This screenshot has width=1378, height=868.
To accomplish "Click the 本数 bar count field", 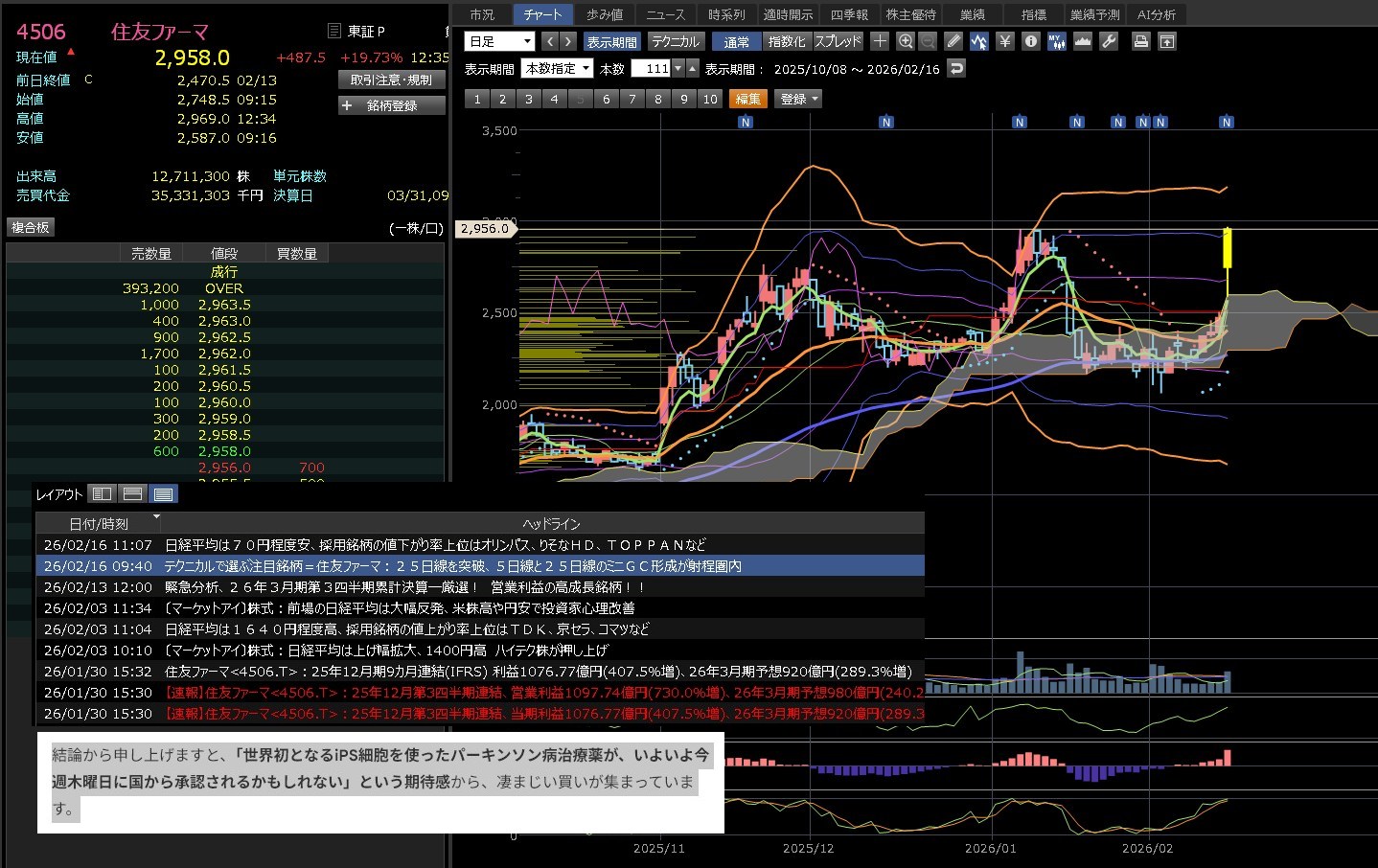I will point(652,69).
